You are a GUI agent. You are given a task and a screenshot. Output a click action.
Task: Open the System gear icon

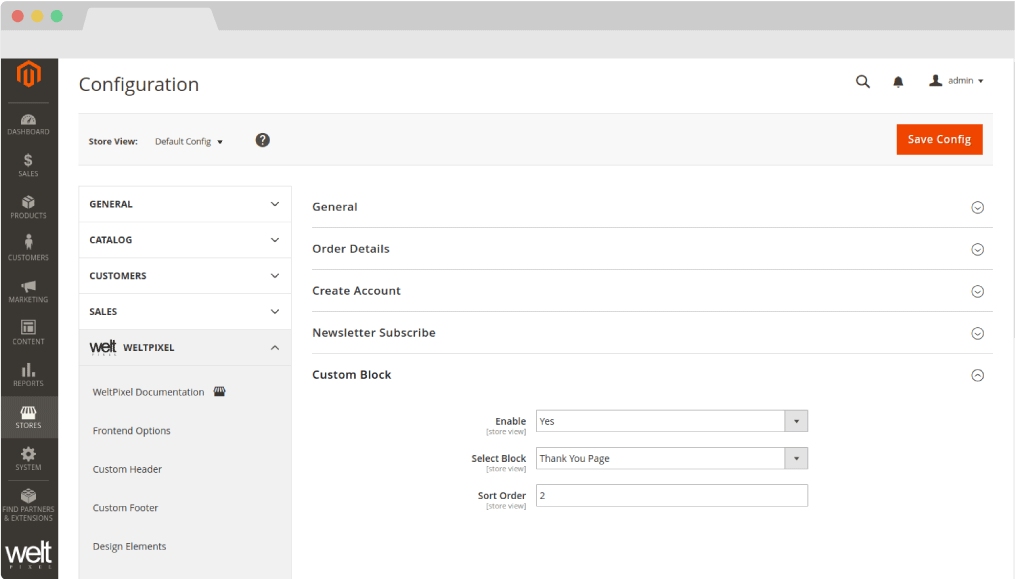click(28, 459)
